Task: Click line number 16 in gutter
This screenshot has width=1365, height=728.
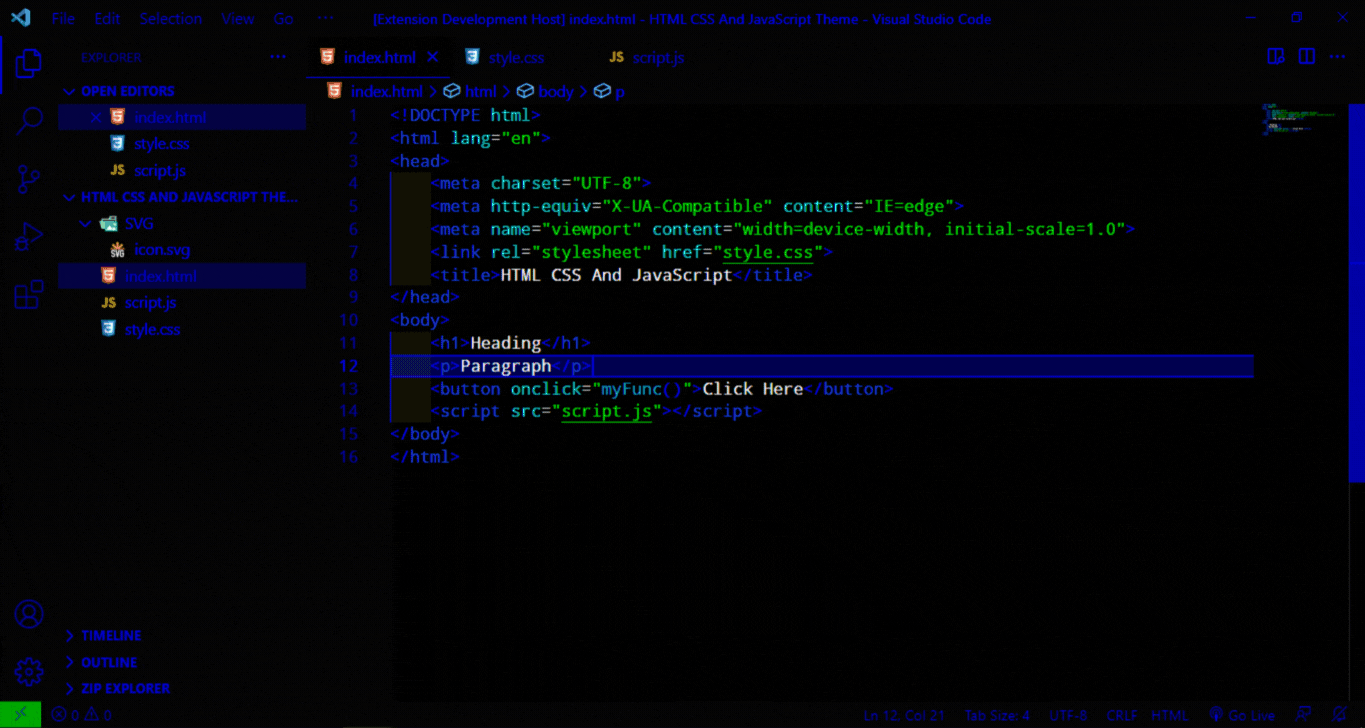Action: point(349,457)
